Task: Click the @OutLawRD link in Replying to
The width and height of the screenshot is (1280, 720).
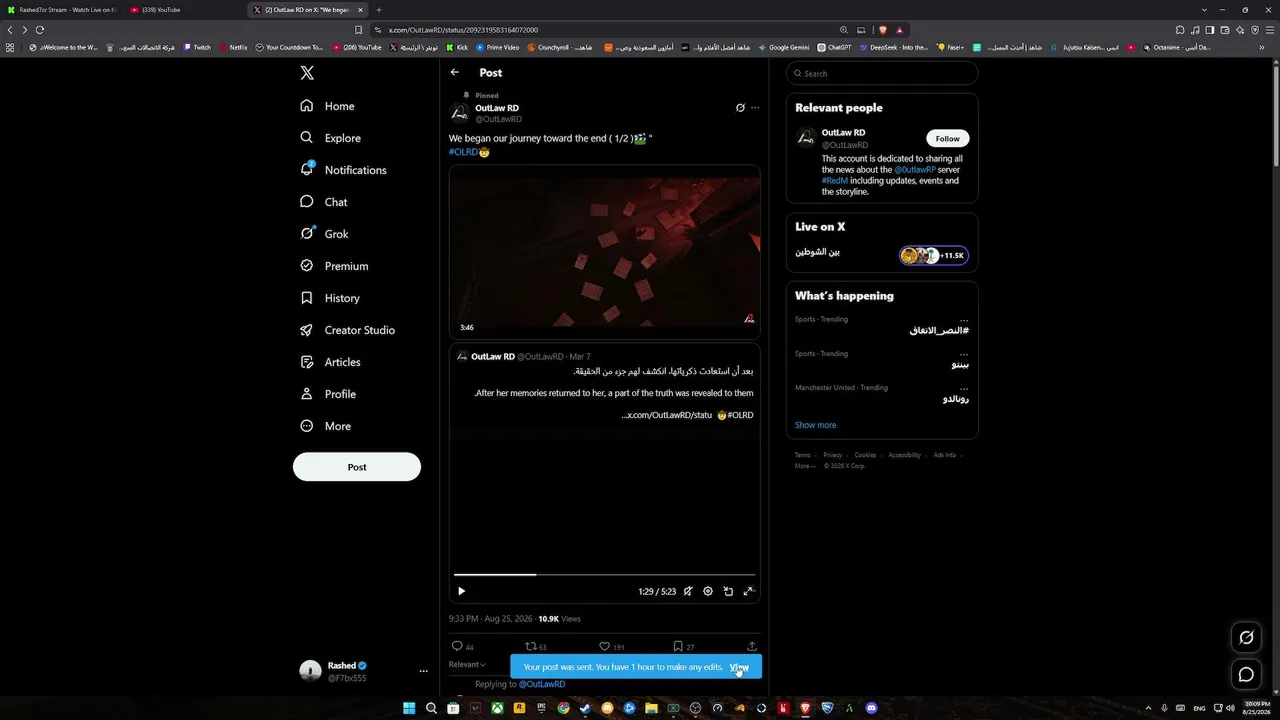Action: pos(542,684)
